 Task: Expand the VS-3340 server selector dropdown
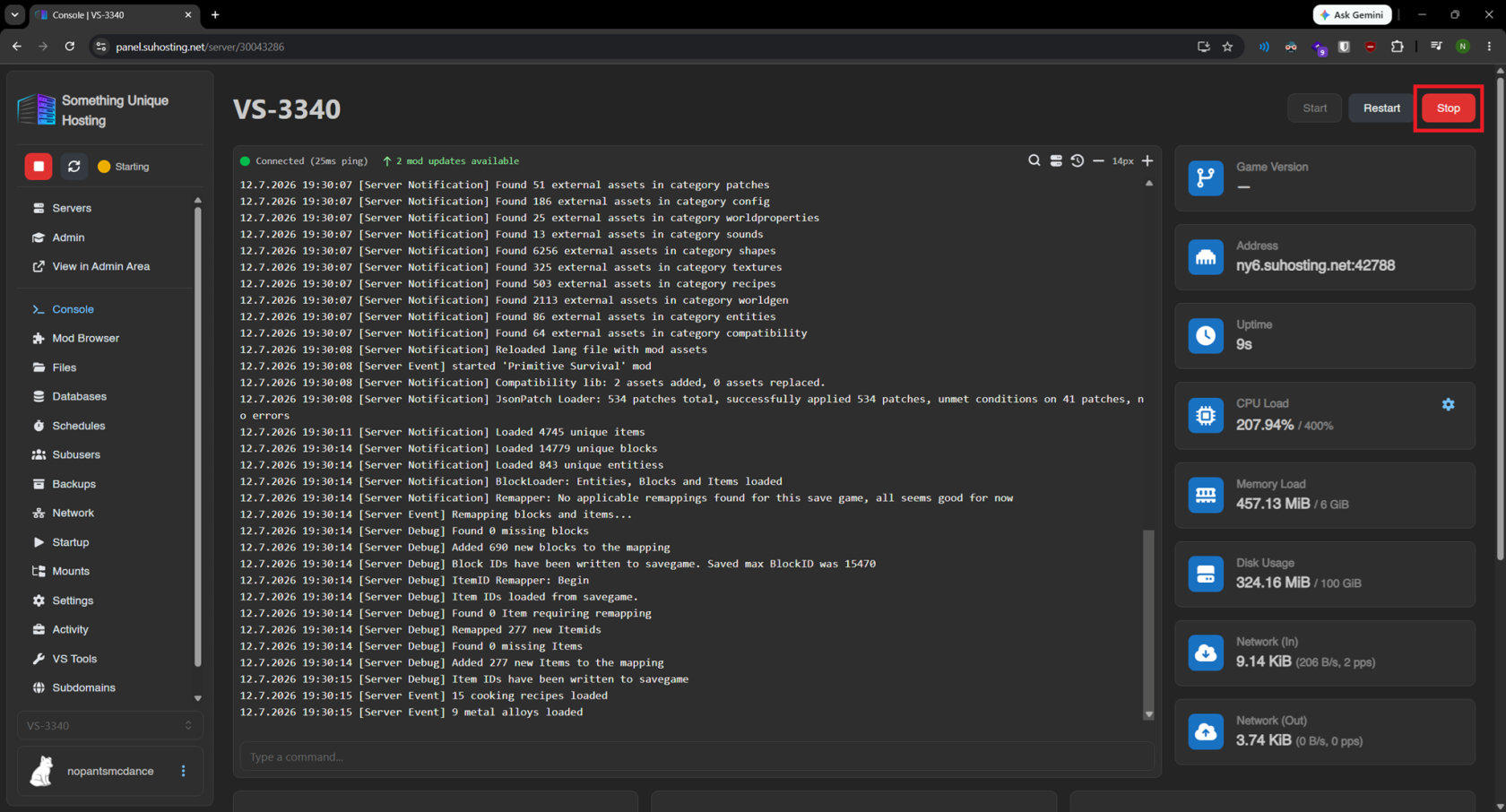pos(109,725)
